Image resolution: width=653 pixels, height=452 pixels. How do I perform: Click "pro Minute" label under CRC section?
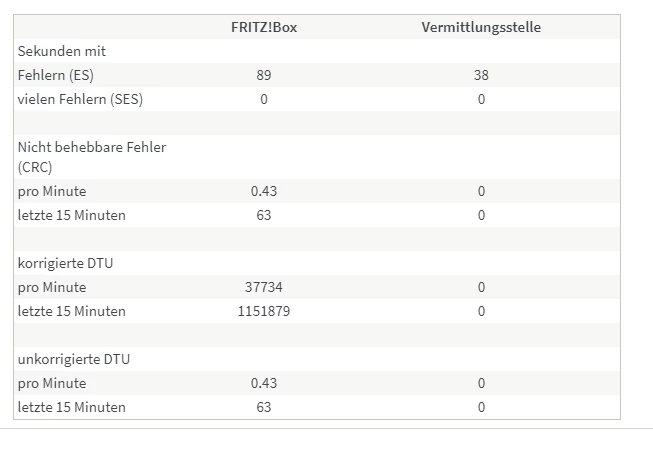point(52,191)
